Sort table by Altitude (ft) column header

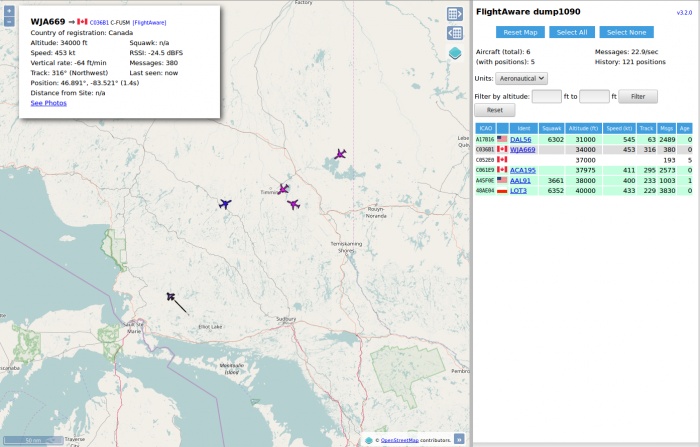click(583, 128)
